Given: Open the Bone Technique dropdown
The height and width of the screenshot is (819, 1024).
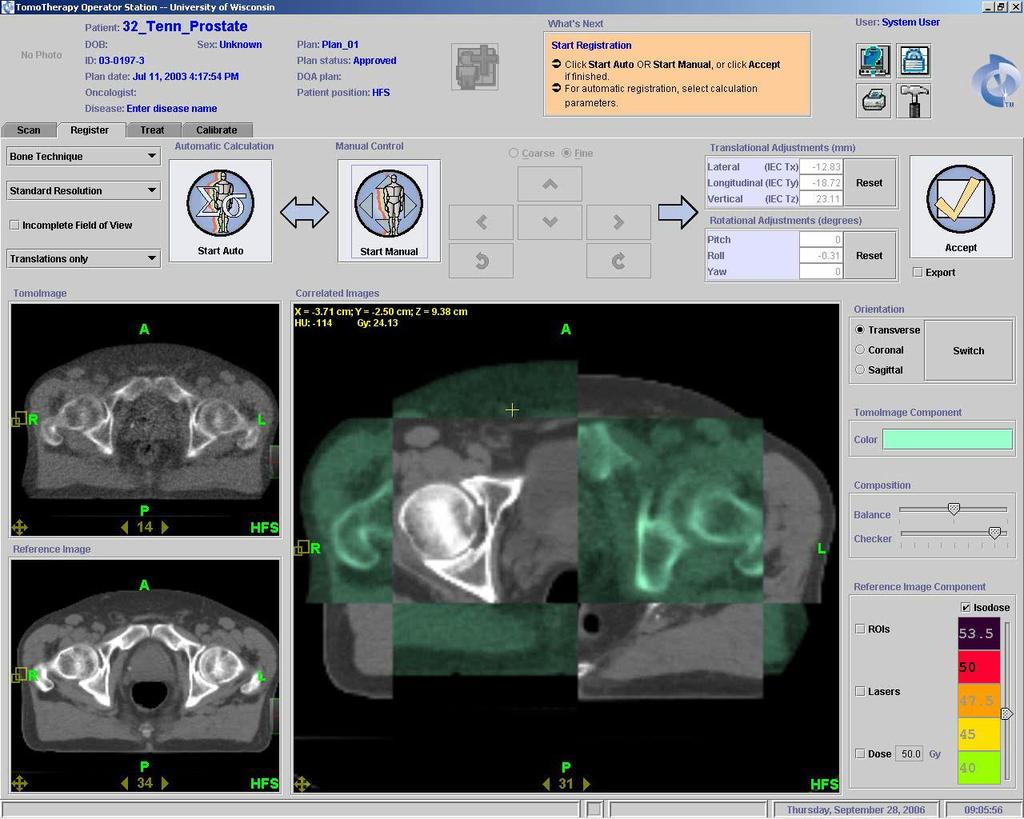Looking at the screenshot, I should [x=83, y=156].
